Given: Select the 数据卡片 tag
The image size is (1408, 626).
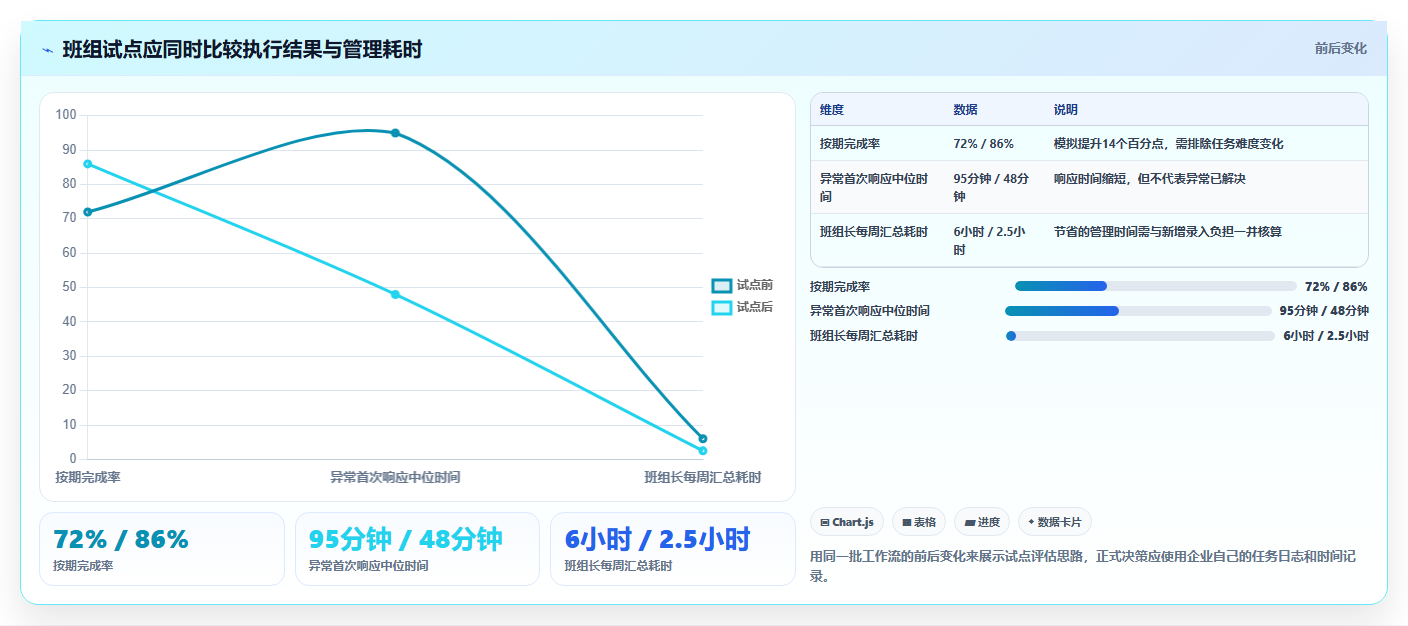Looking at the screenshot, I should pos(1054,522).
